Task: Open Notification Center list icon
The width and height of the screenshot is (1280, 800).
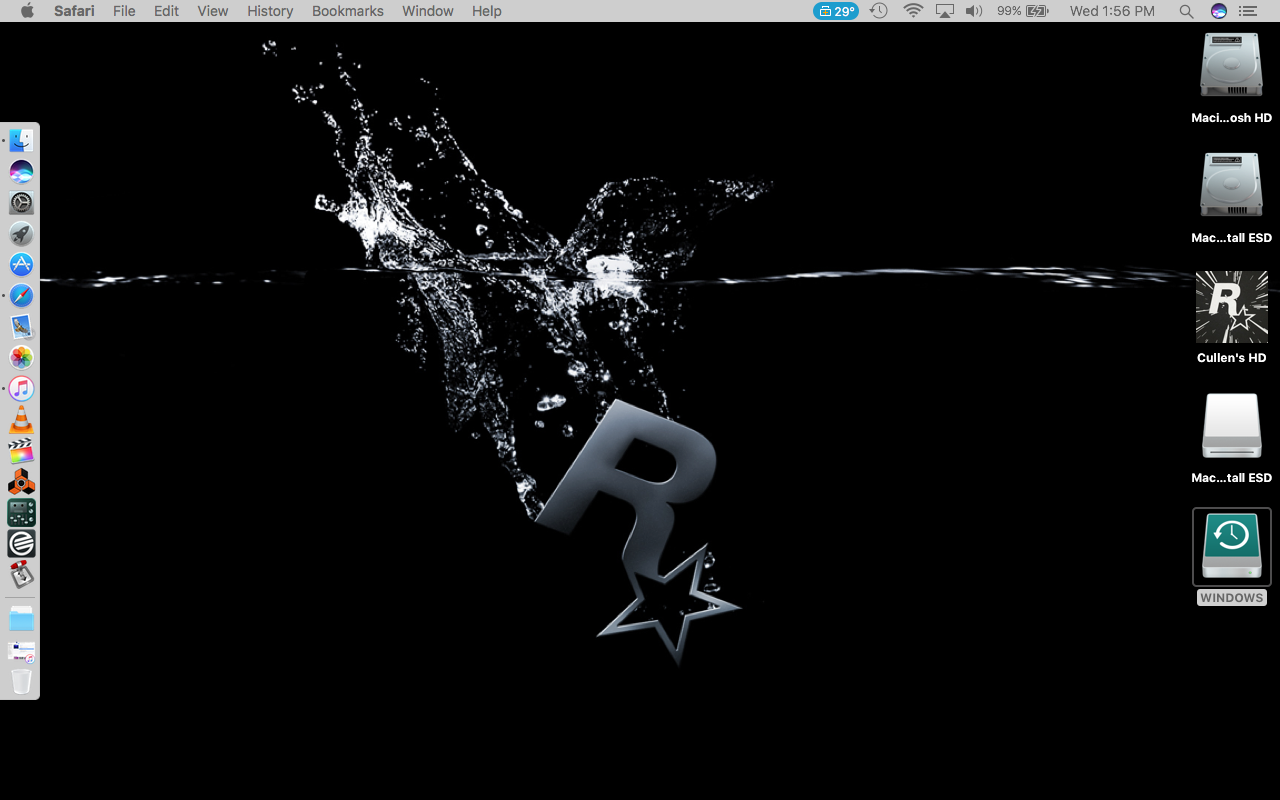Action: pos(1248,11)
